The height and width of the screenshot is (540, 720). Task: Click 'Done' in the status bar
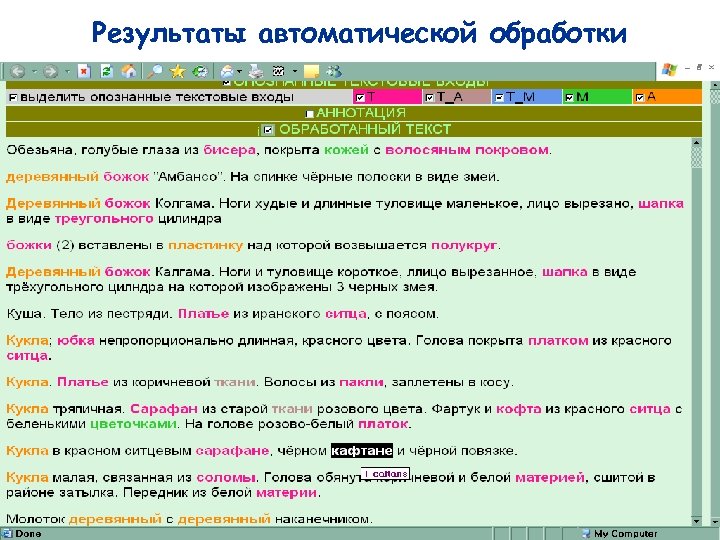coord(28,534)
